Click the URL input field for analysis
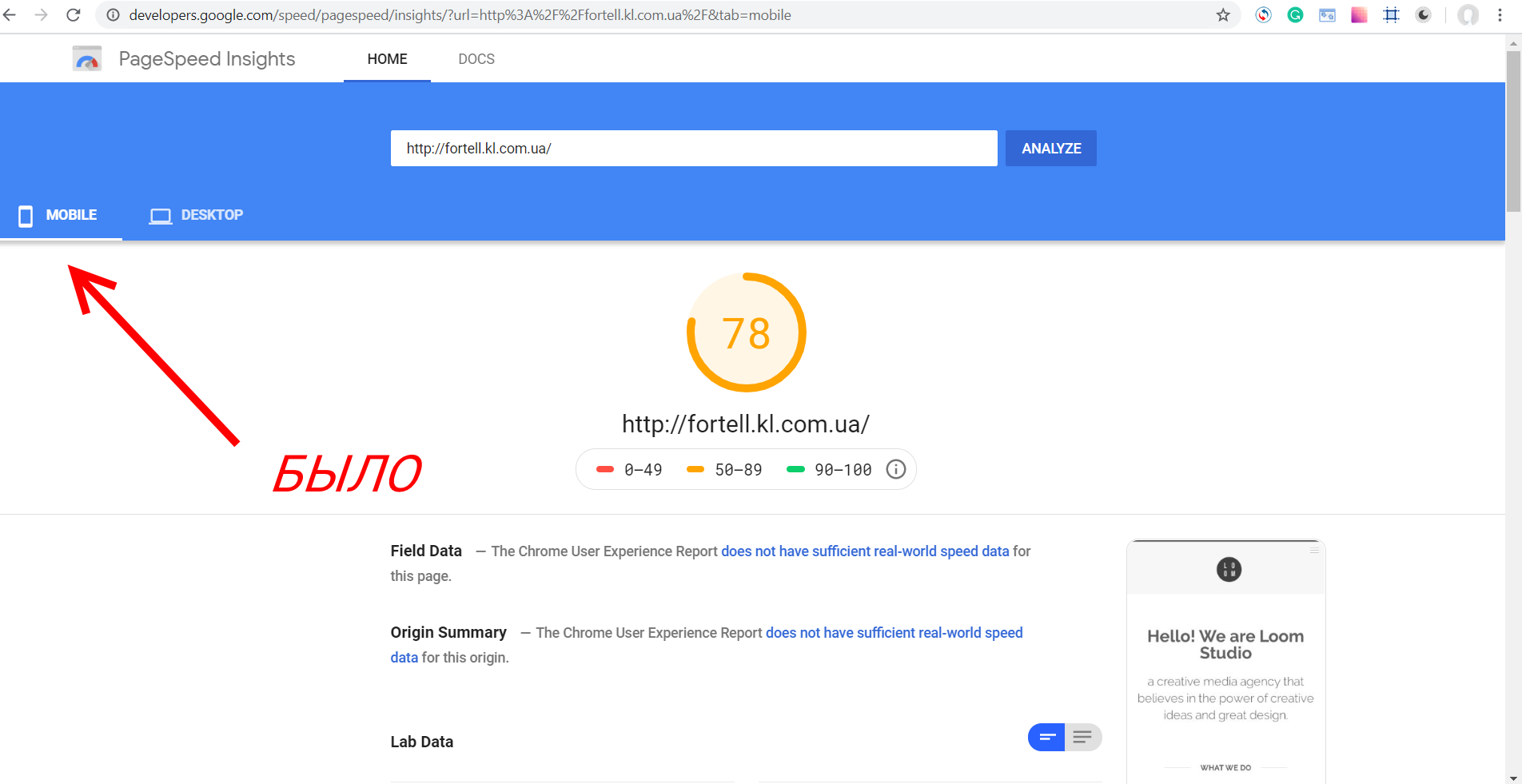The height and width of the screenshot is (784, 1522). pyautogui.click(x=694, y=149)
